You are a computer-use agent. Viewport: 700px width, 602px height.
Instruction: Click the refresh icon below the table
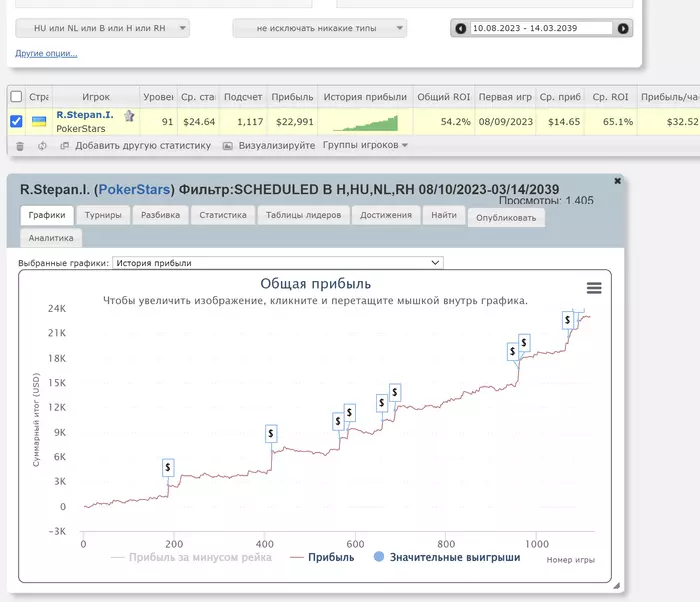point(42,146)
